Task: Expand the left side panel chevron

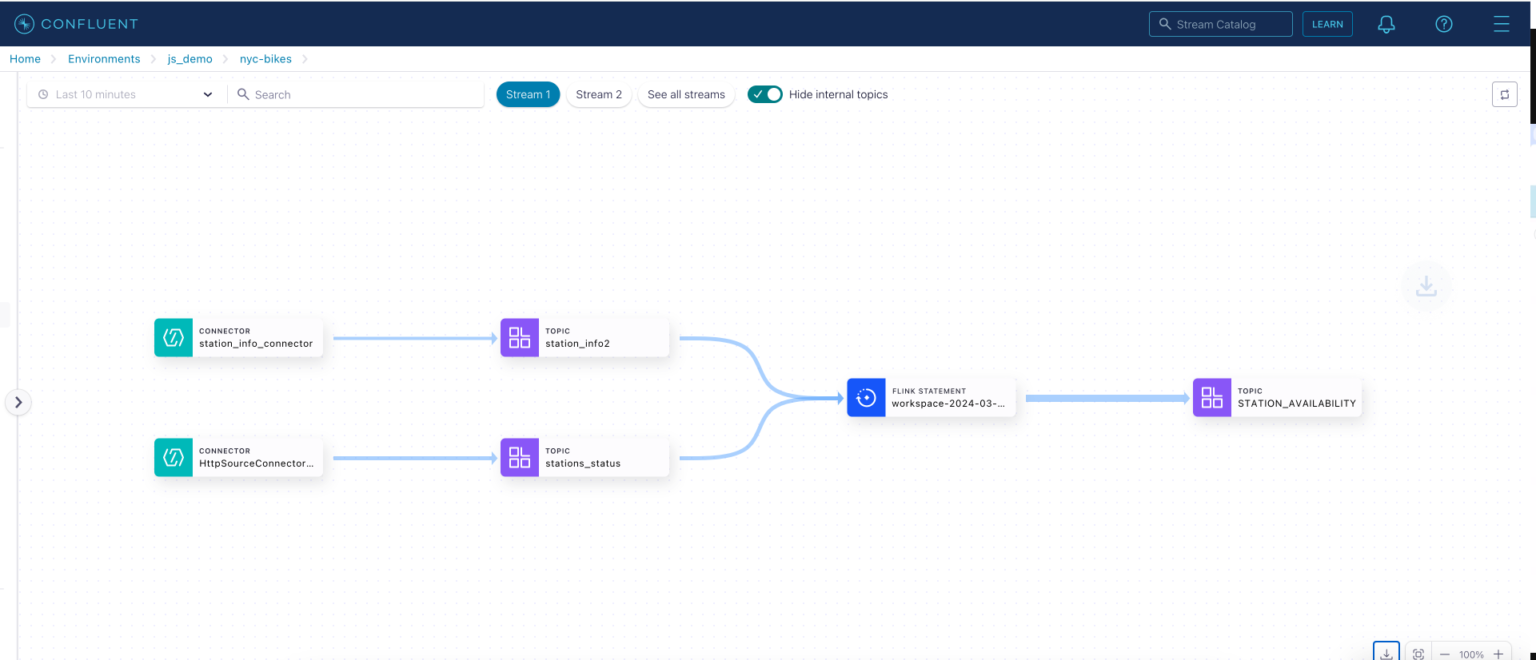Action: tap(18, 402)
